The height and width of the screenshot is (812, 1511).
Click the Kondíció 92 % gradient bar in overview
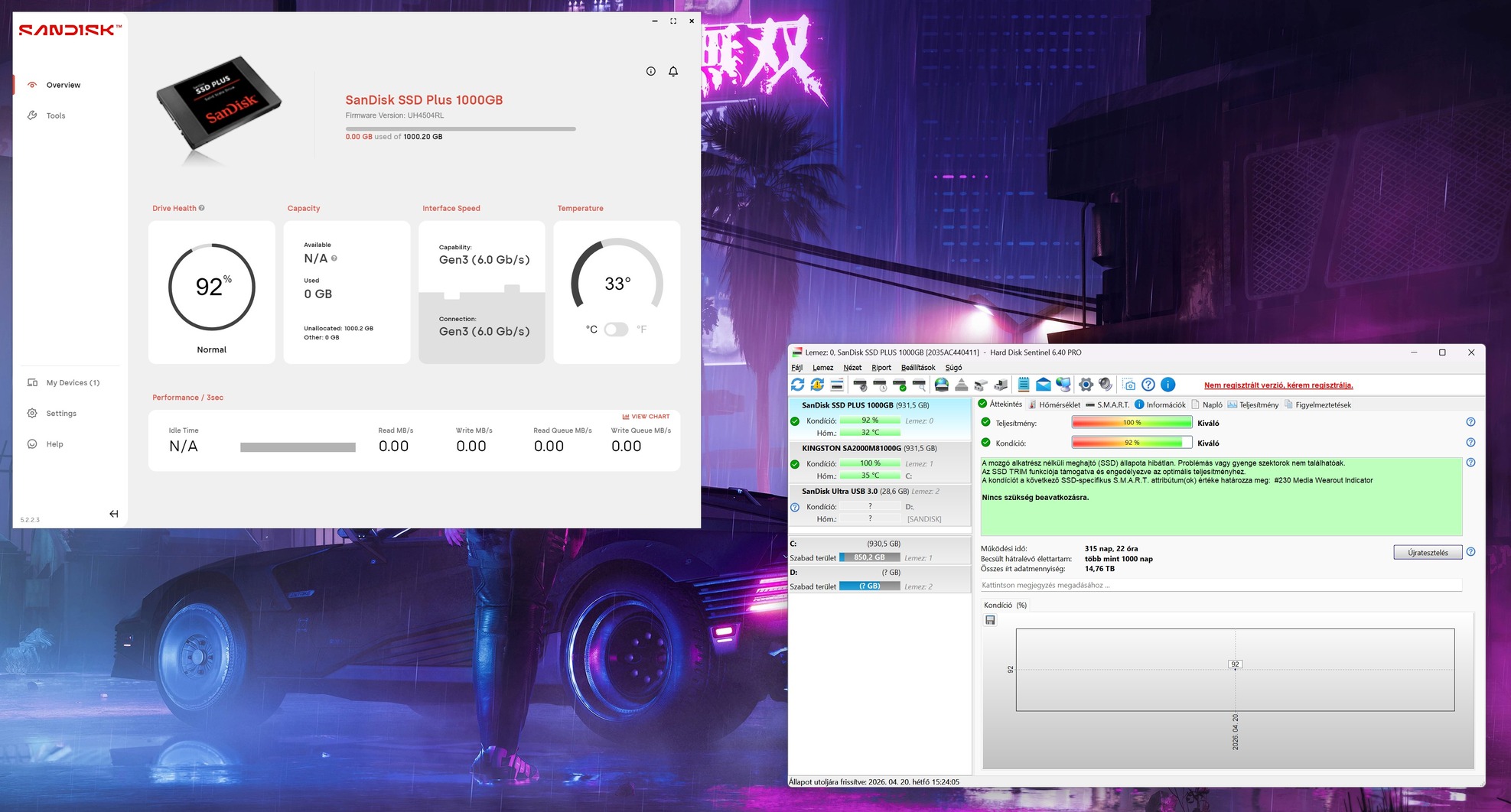1132,443
